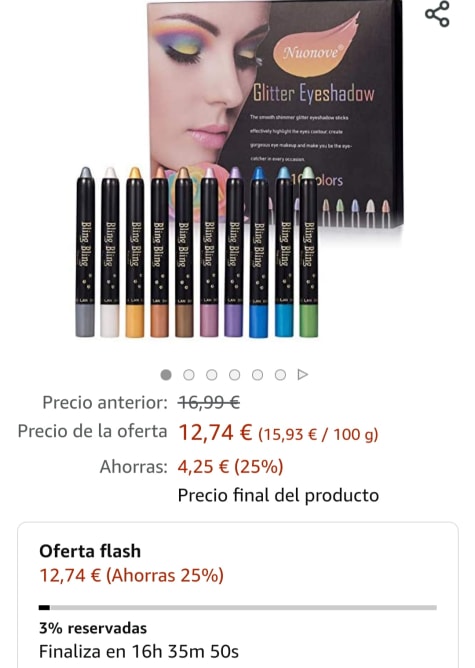Click the 'Precio final del producto' text
475x668 pixels.
click(x=278, y=495)
